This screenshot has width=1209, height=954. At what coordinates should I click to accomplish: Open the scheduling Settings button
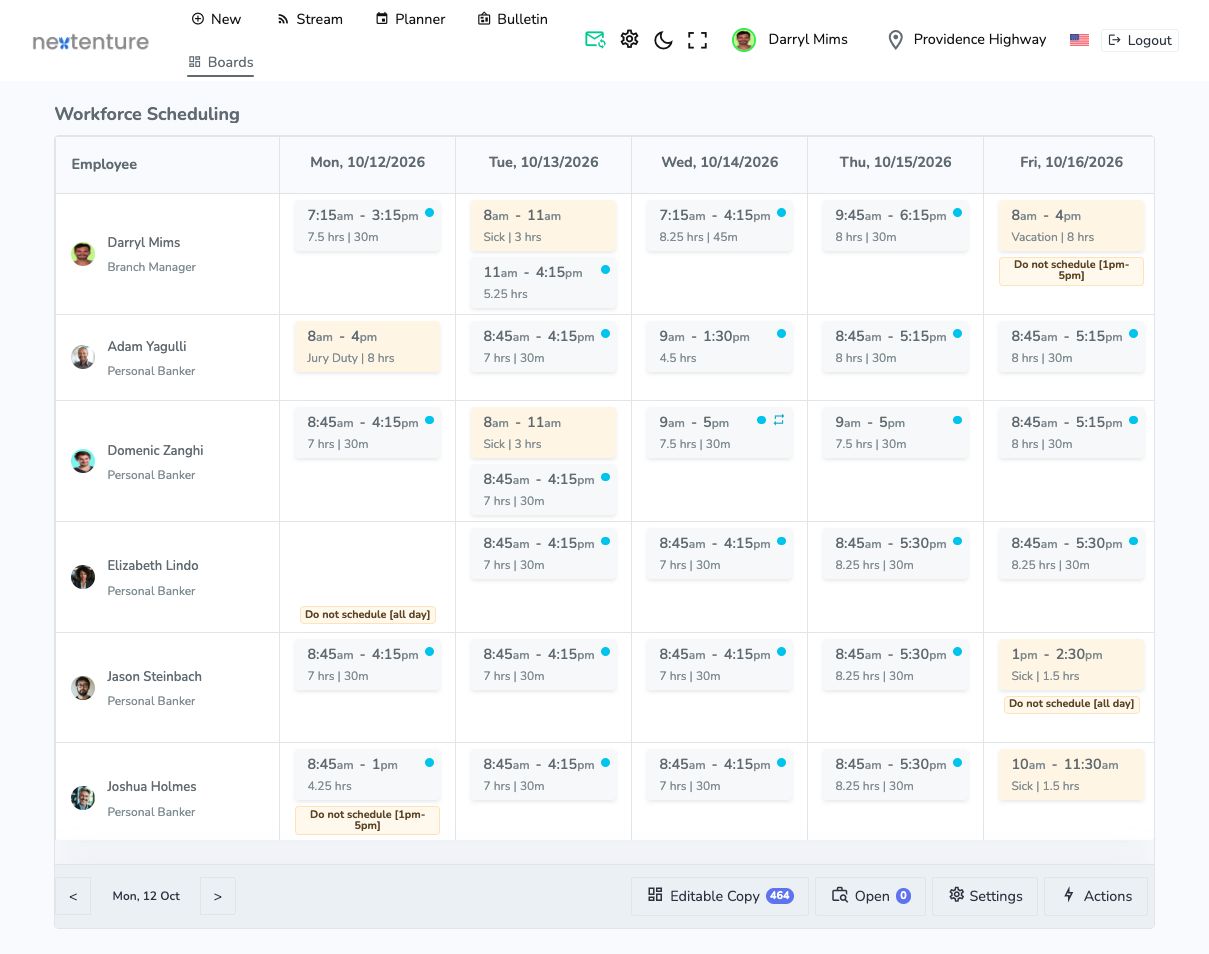(985, 896)
